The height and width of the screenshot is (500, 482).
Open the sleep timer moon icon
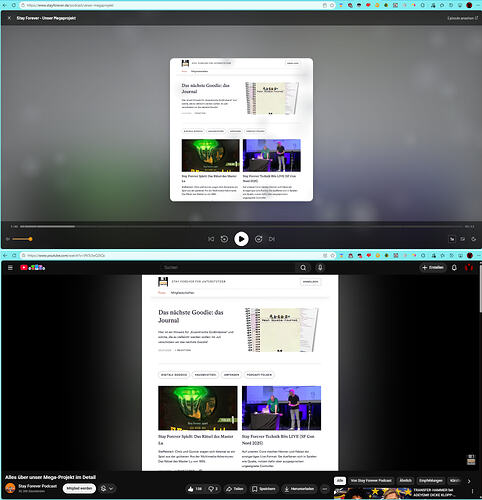[474, 239]
